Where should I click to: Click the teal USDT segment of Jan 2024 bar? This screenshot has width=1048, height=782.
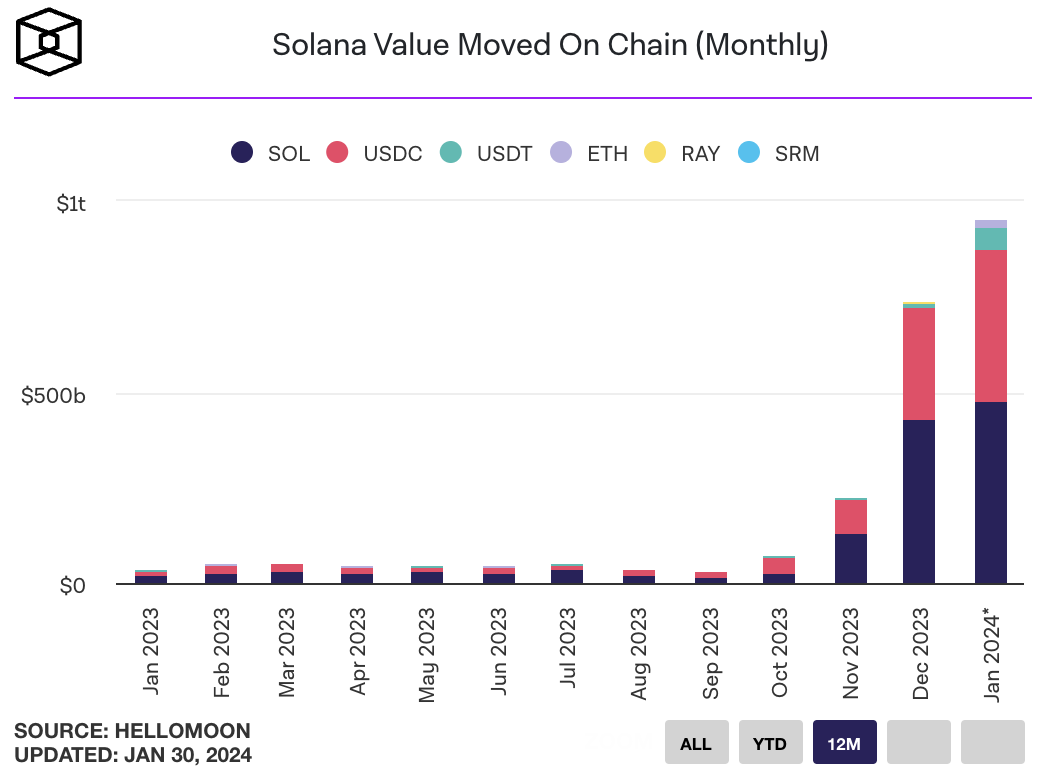(x=990, y=238)
